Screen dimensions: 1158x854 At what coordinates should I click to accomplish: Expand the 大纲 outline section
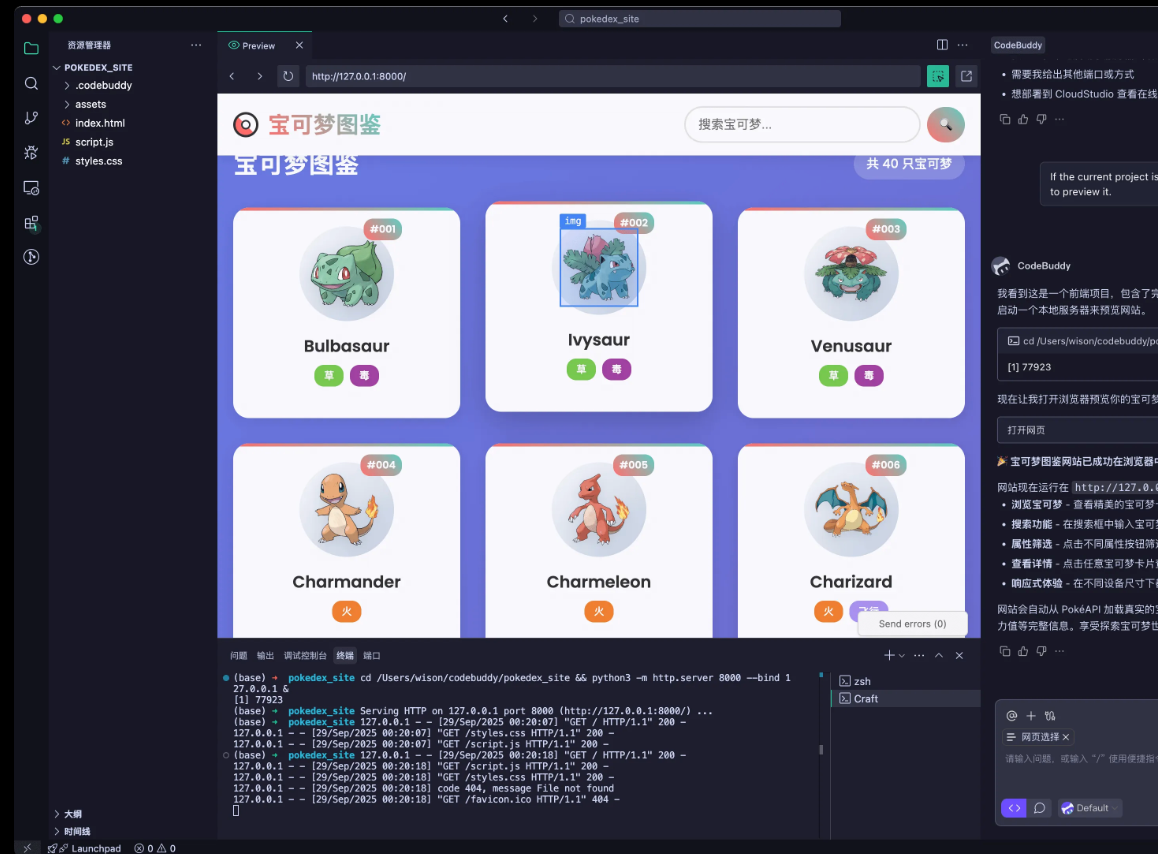[73, 814]
